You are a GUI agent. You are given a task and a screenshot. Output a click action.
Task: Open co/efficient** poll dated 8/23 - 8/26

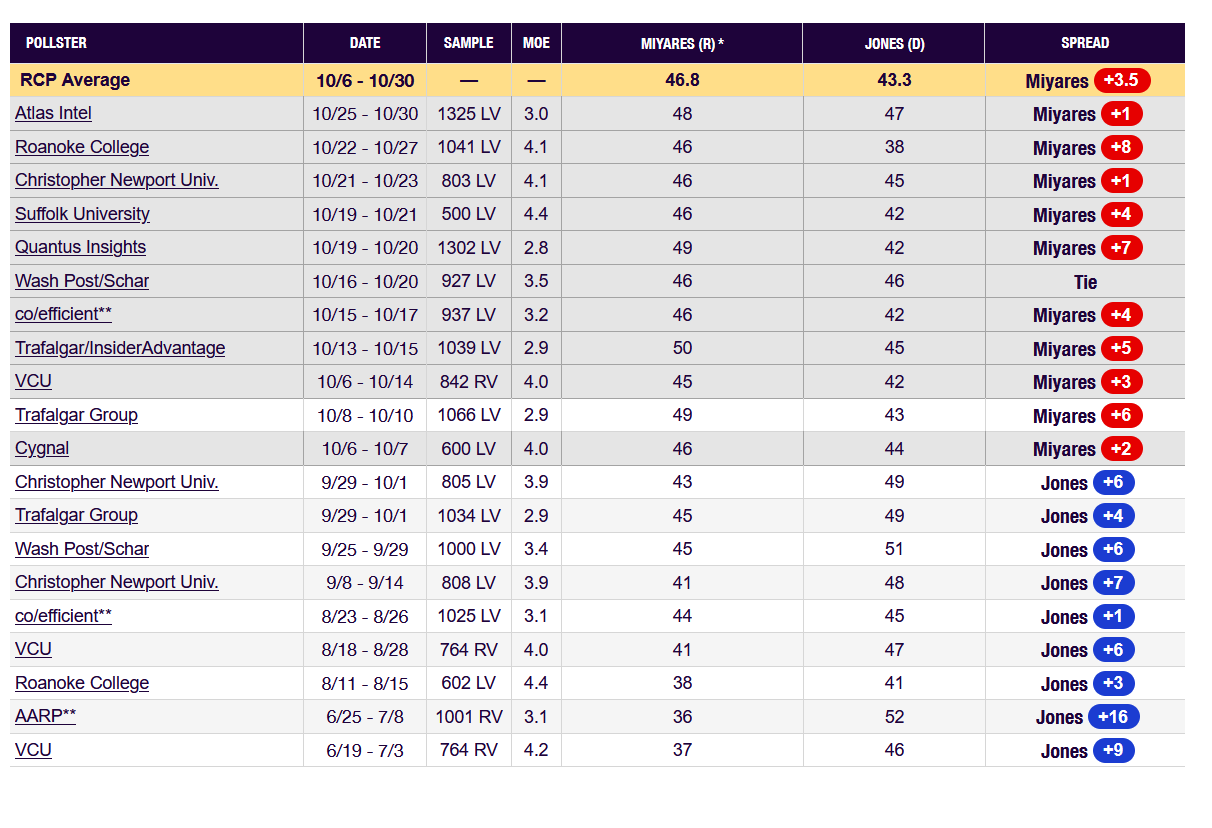[63, 616]
